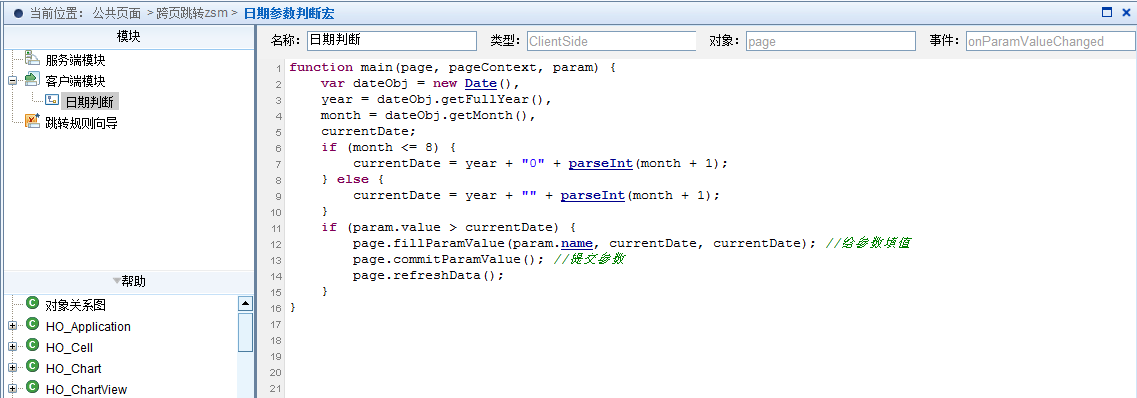The width and height of the screenshot is (1137, 398).
Task: Click the Date link in code
Action: pos(481,83)
